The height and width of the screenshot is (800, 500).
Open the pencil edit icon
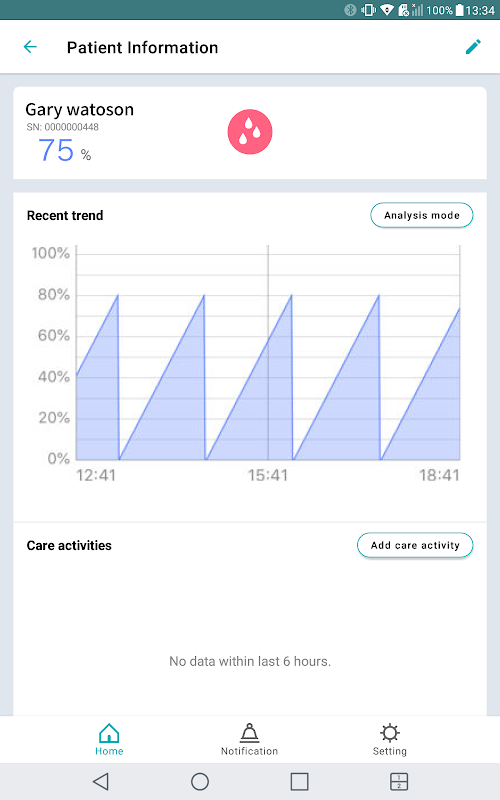point(473,47)
